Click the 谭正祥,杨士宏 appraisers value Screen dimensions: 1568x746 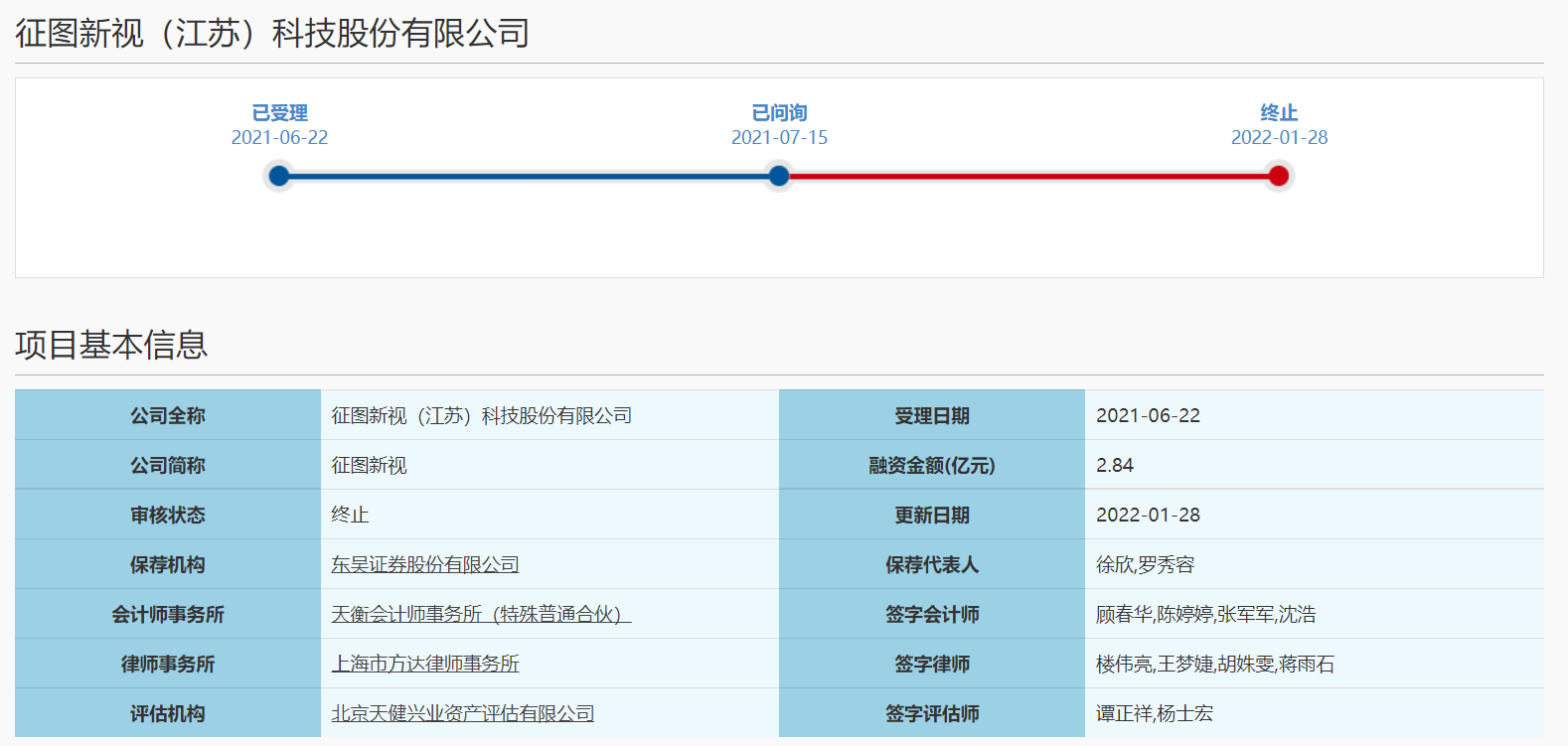1155,713
